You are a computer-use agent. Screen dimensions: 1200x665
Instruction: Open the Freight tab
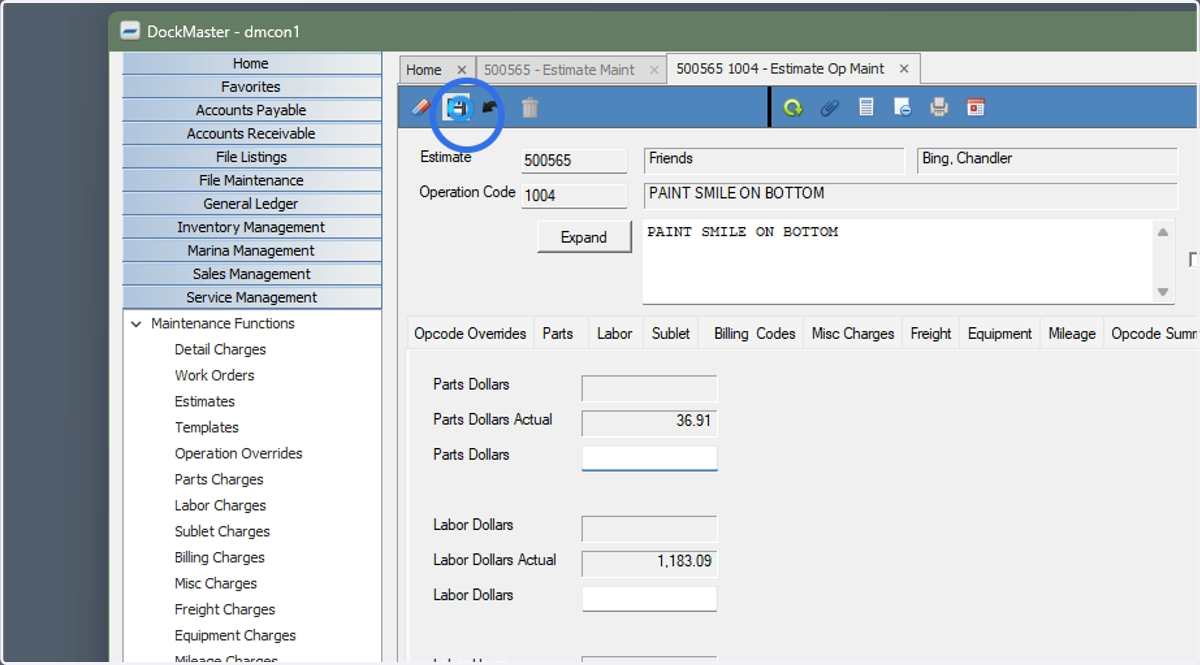click(x=931, y=334)
